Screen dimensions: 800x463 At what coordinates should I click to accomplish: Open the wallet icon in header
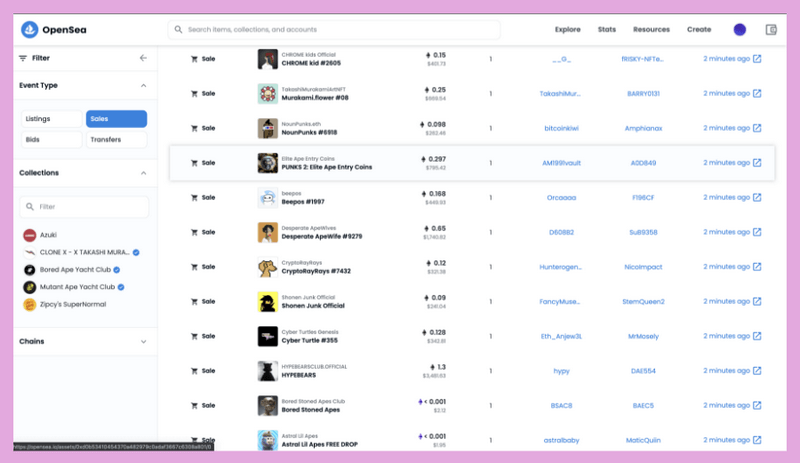click(x=771, y=30)
